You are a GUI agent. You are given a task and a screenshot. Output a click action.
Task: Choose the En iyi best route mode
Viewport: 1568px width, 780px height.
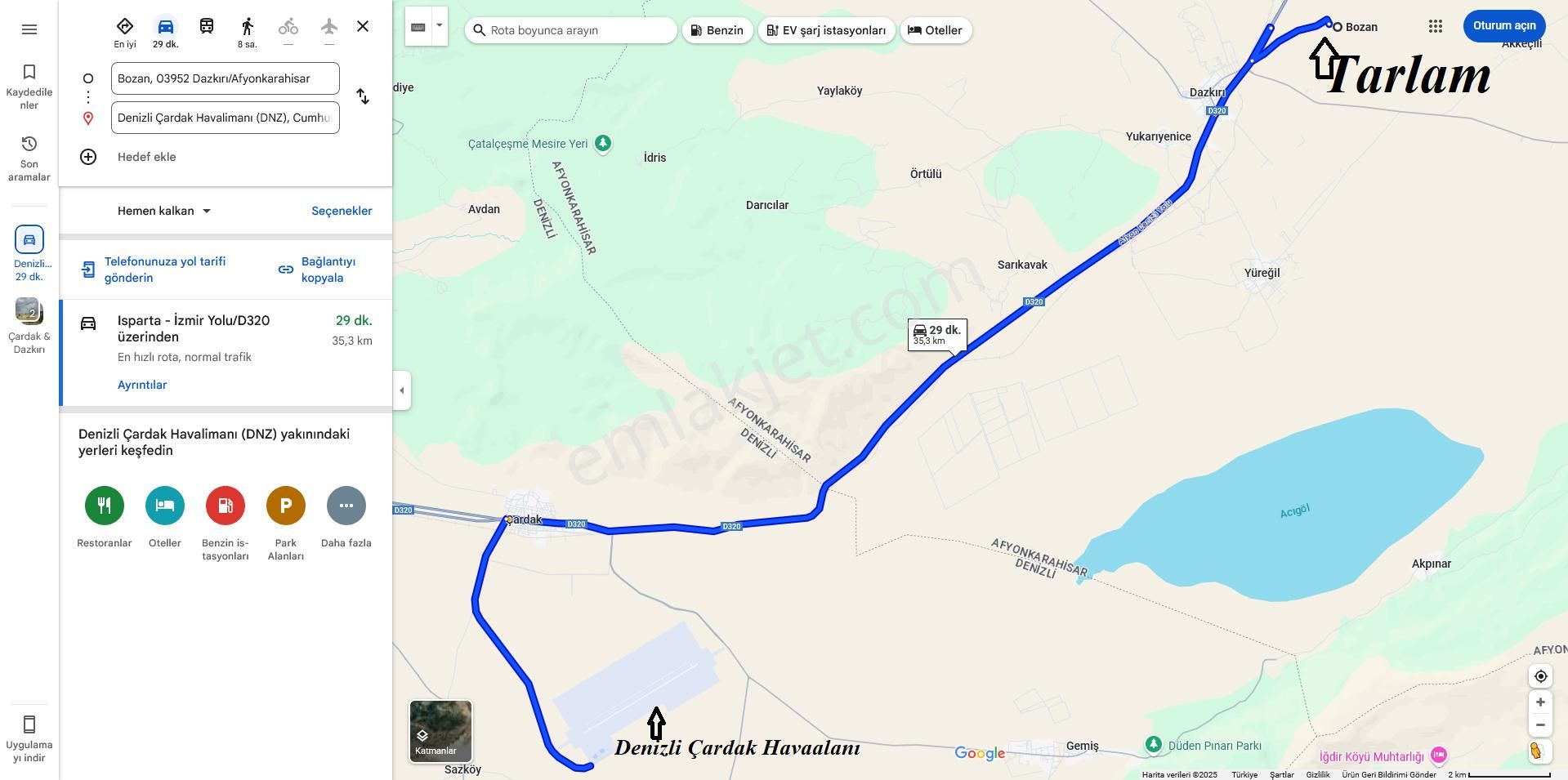(125, 32)
